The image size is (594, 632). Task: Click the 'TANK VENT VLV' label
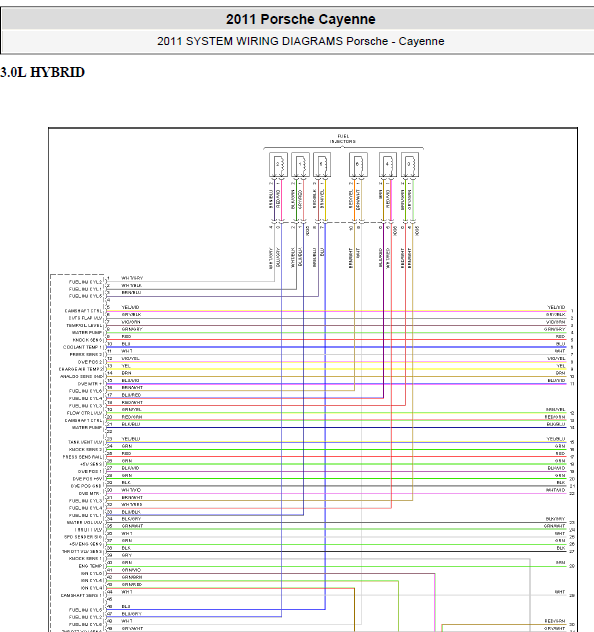point(85,442)
